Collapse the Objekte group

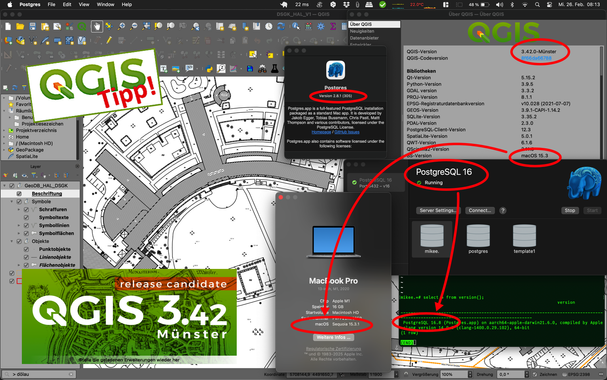click(x=12, y=241)
